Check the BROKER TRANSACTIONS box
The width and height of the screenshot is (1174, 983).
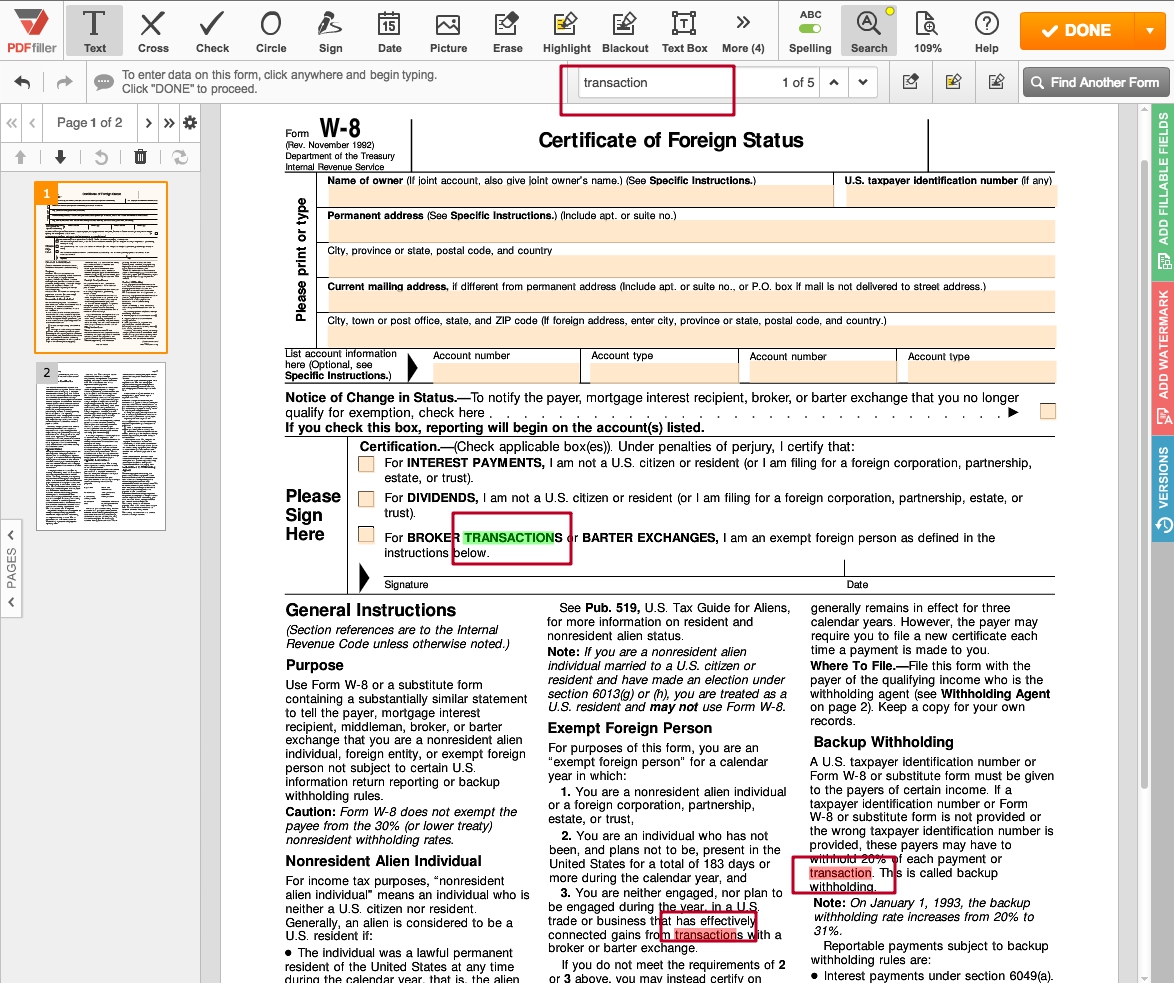366,535
